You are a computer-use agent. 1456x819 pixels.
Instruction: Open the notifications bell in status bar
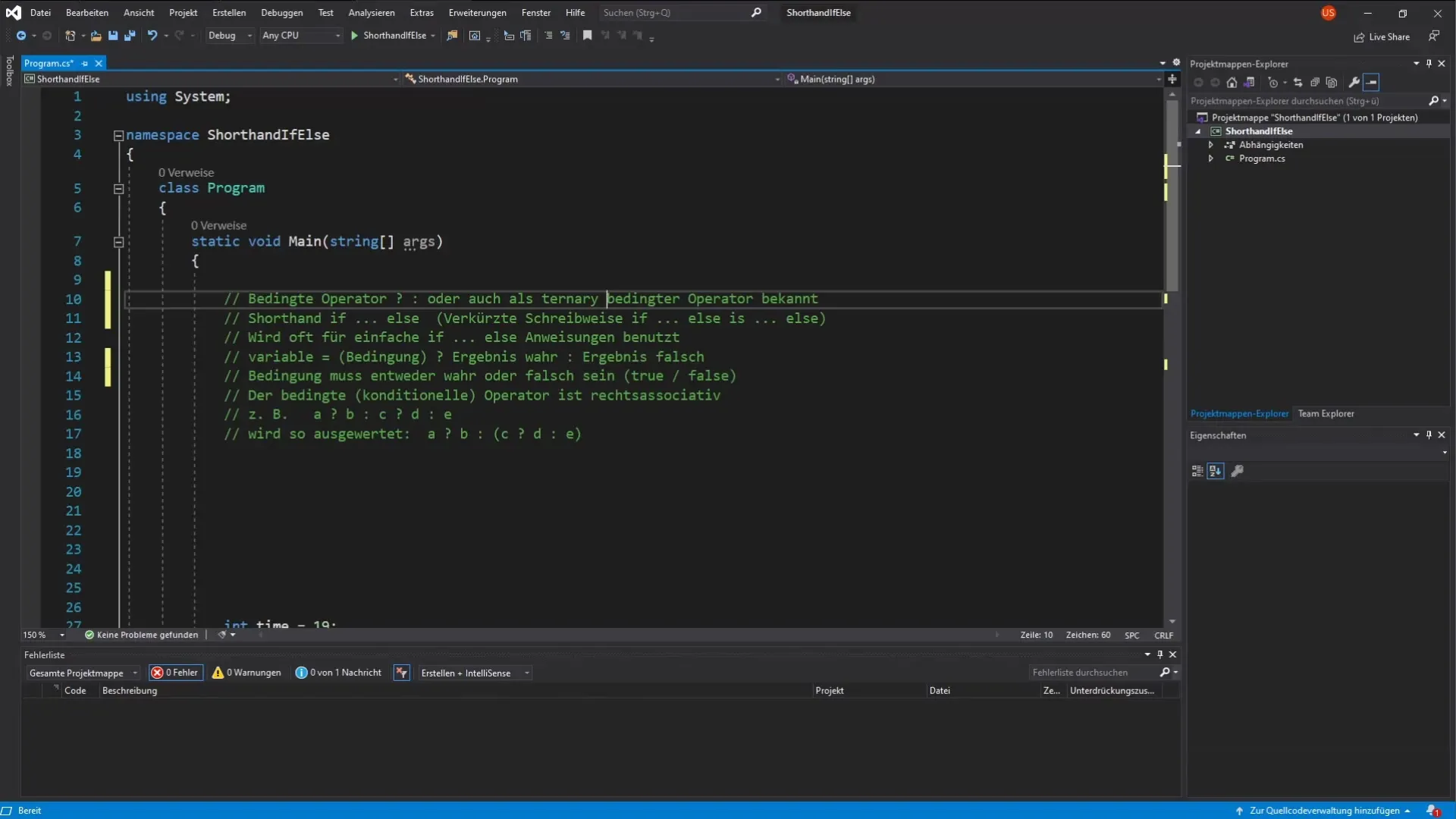pos(1432,811)
